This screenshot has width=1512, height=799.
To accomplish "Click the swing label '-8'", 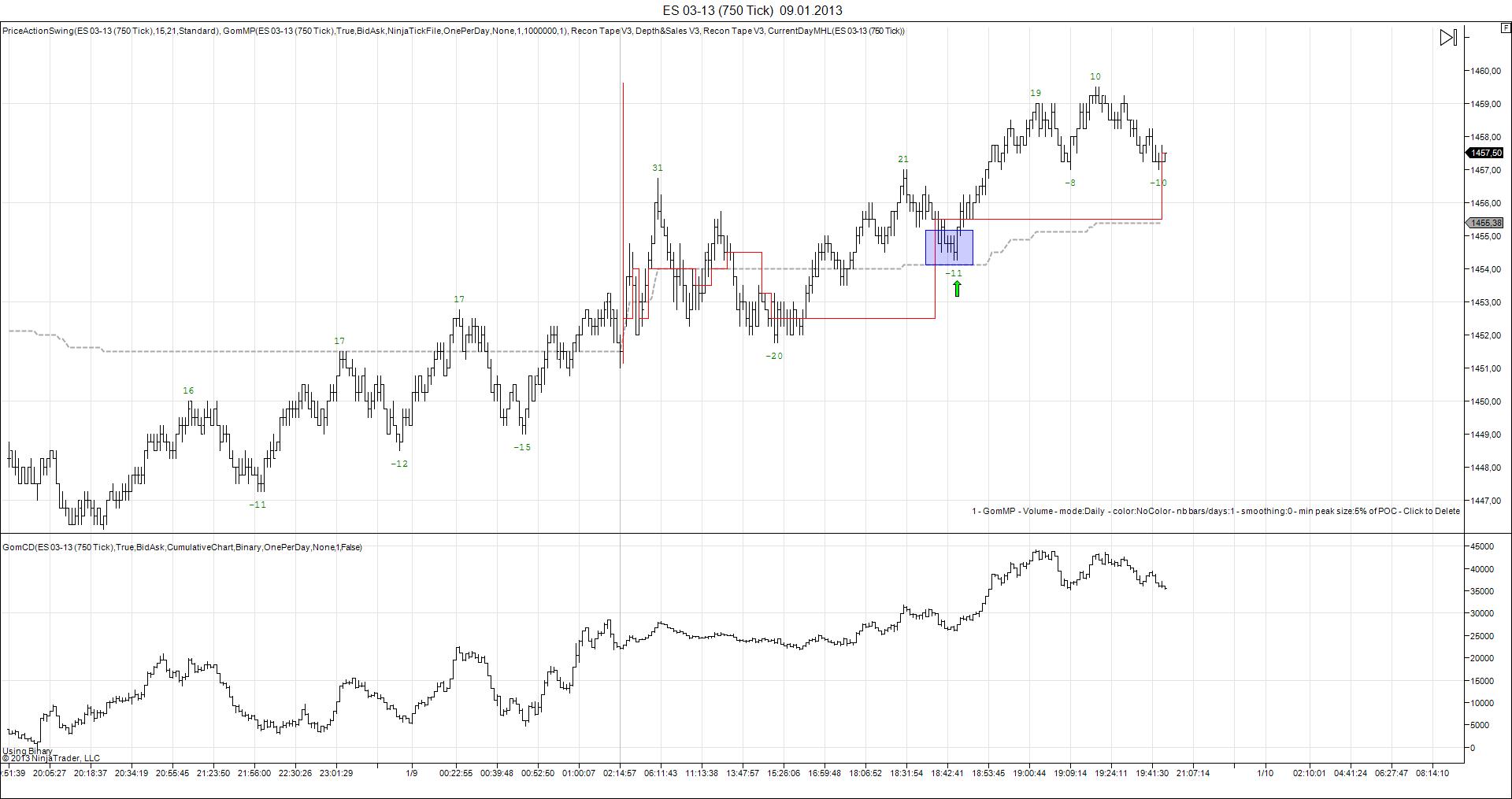I will pyautogui.click(x=1069, y=183).
